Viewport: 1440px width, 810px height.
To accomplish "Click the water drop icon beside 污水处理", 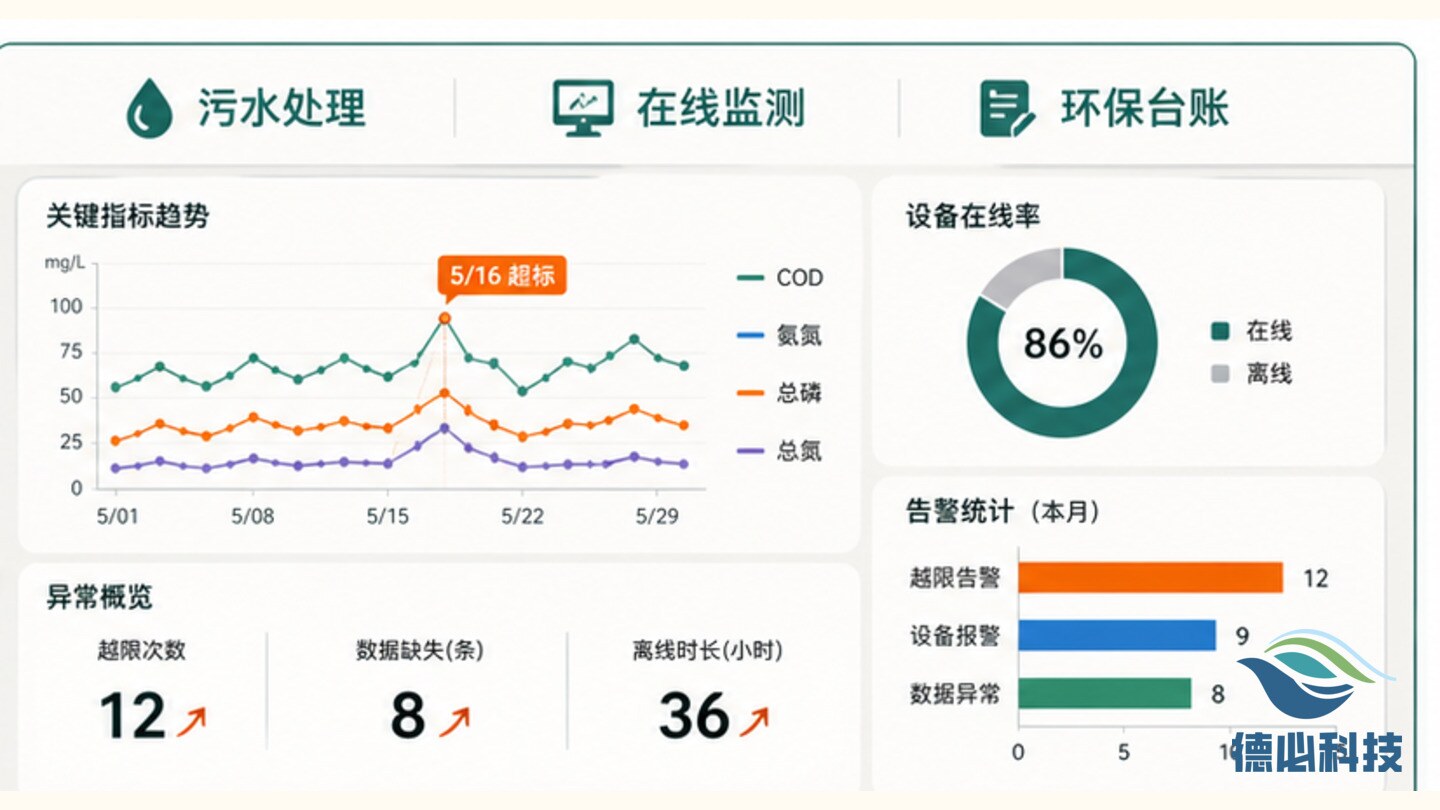I will 151,108.
